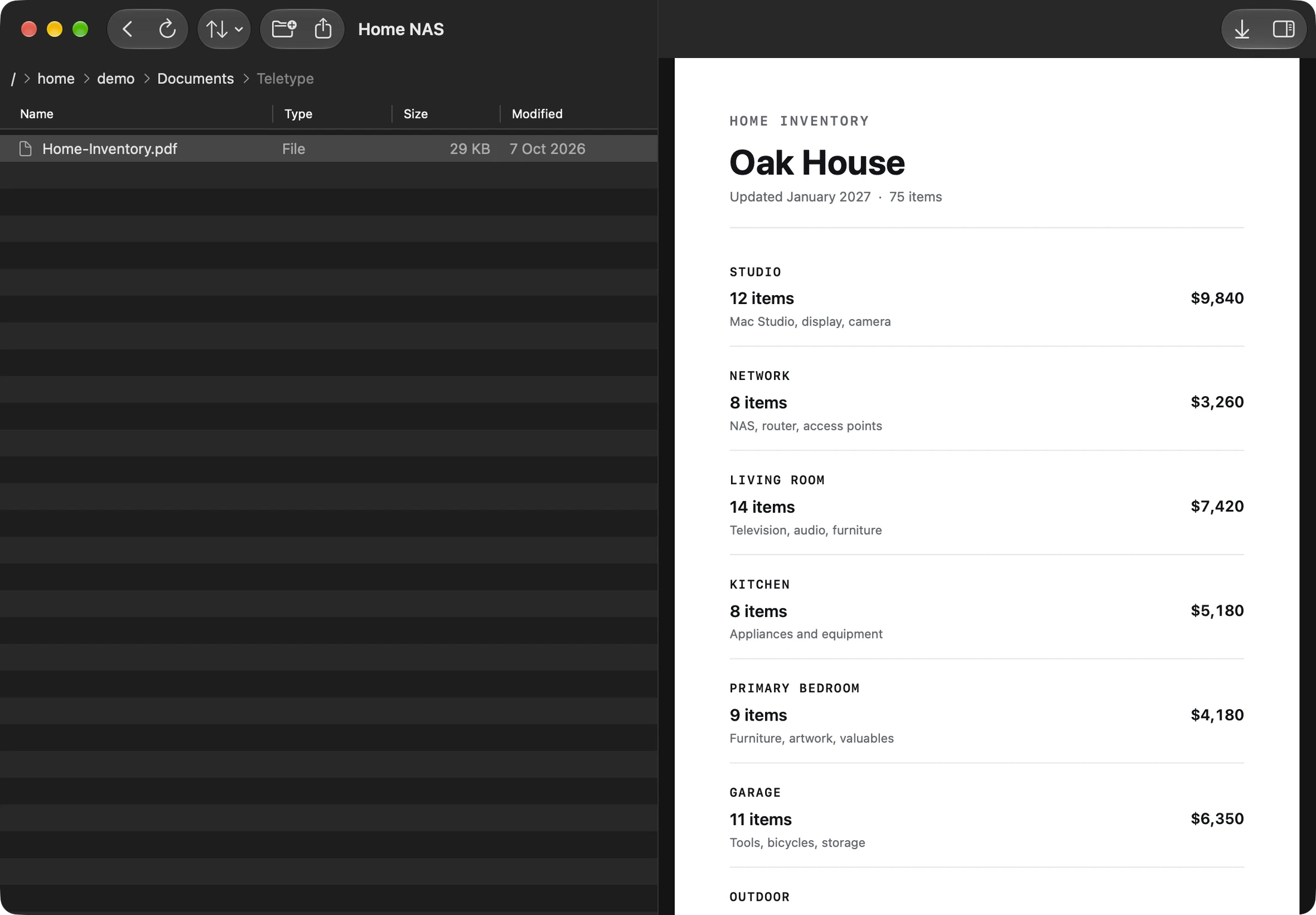
Task: Click the 'NAS, router, access points' line
Action: [x=805, y=425]
